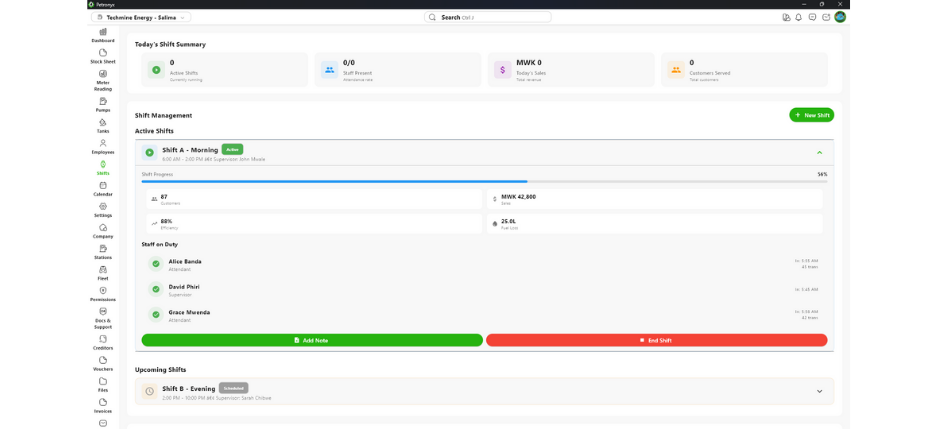Image resolution: width=937 pixels, height=429 pixels.
Task: Open the Tanks page
Action: (x=103, y=126)
